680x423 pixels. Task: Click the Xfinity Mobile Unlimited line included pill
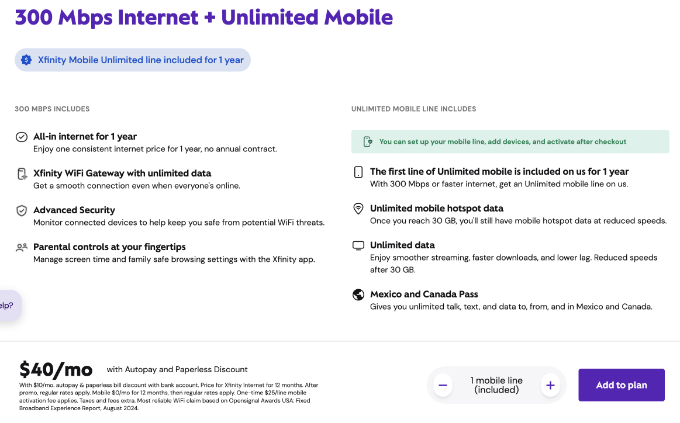point(133,60)
